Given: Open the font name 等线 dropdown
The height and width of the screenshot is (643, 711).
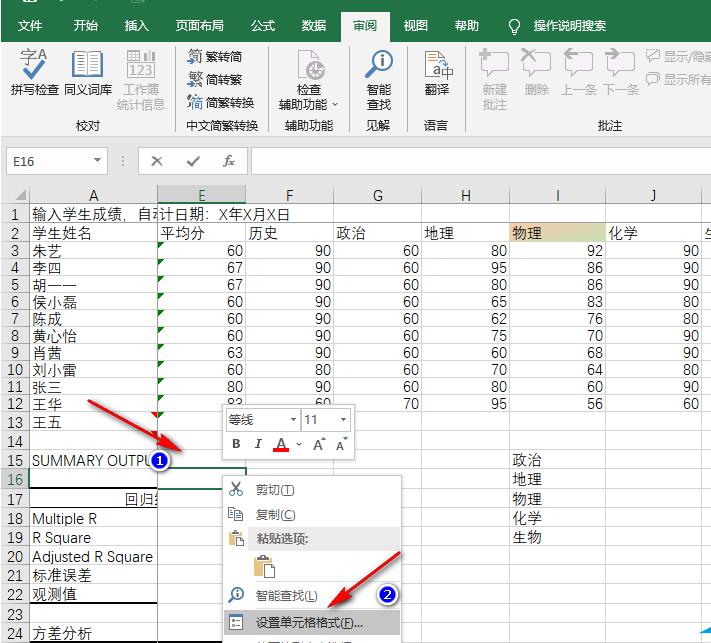Looking at the screenshot, I should [293, 420].
